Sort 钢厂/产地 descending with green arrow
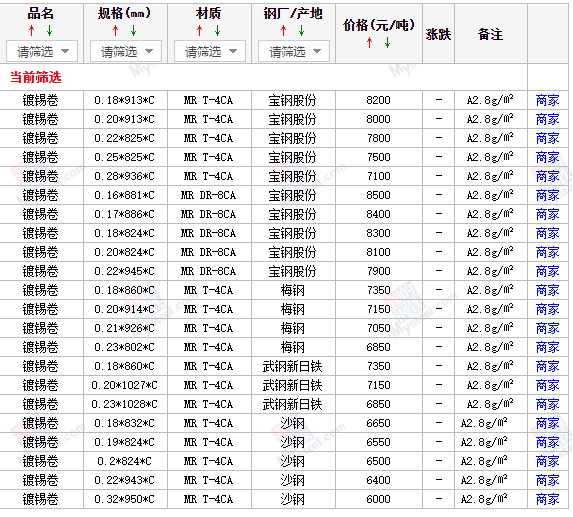 [301, 31]
